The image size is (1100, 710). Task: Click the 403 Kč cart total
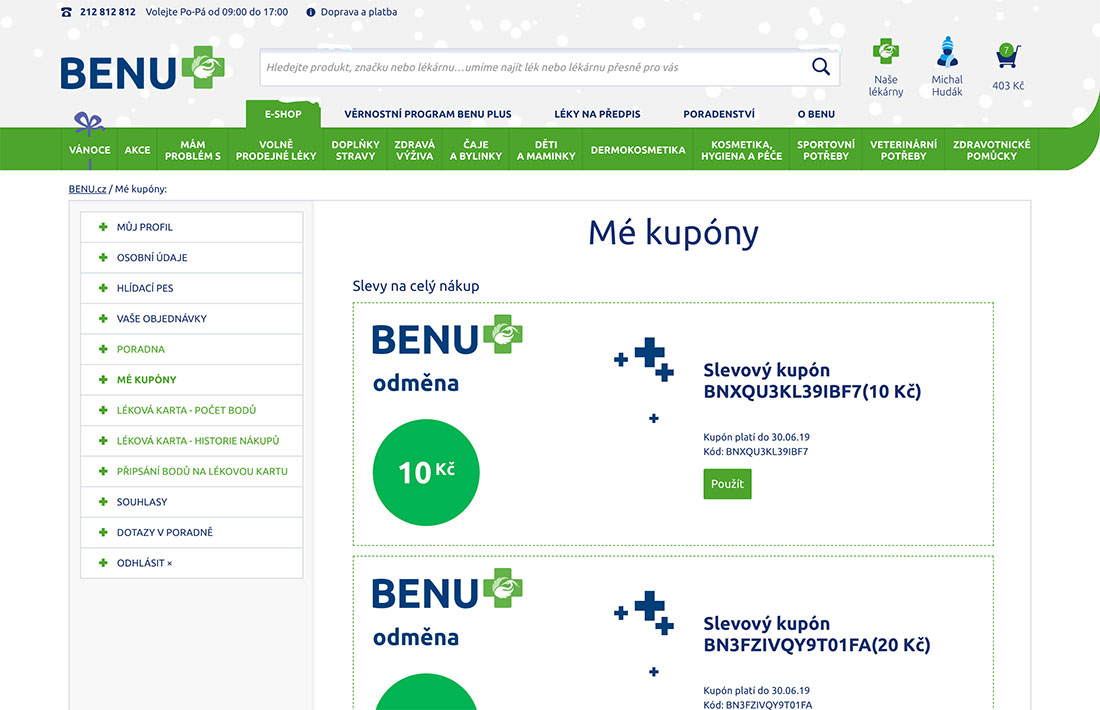pyautogui.click(x=1007, y=86)
